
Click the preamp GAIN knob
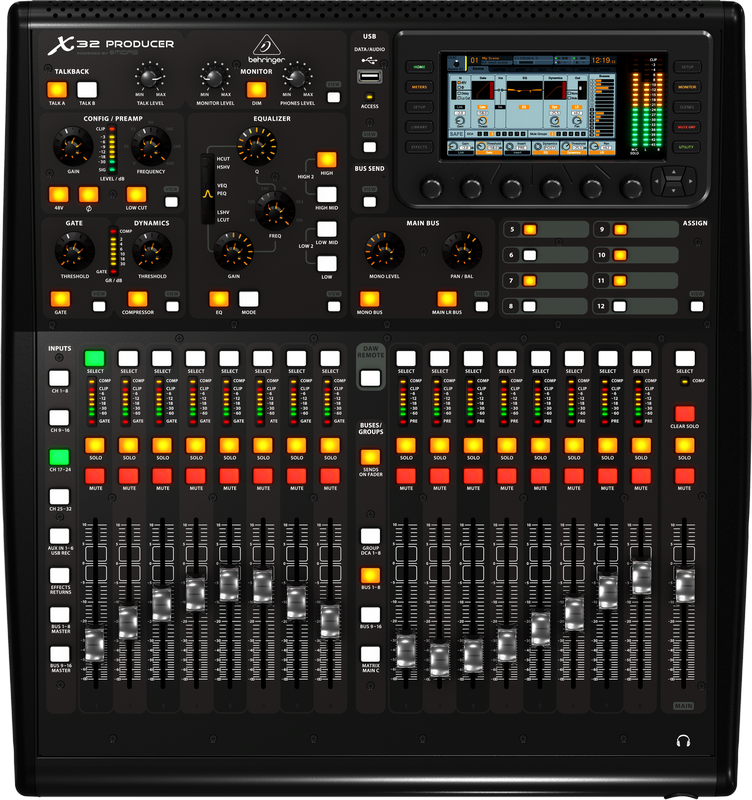(72, 149)
